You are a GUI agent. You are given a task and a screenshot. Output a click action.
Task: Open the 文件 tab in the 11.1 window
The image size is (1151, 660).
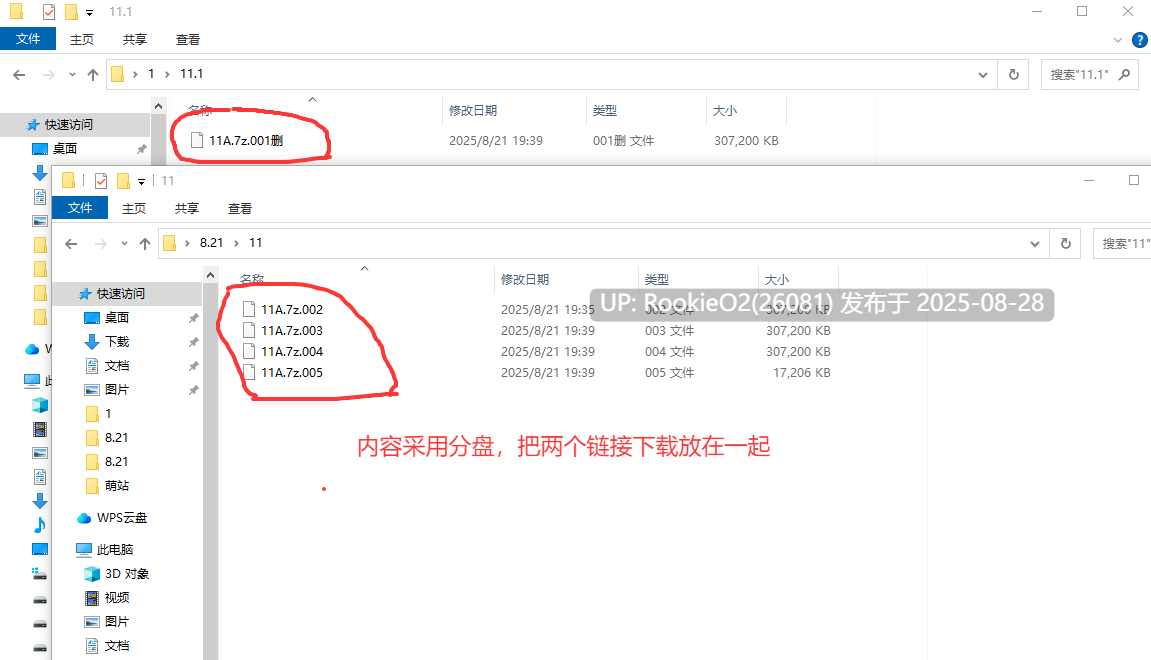coord(28,39)
